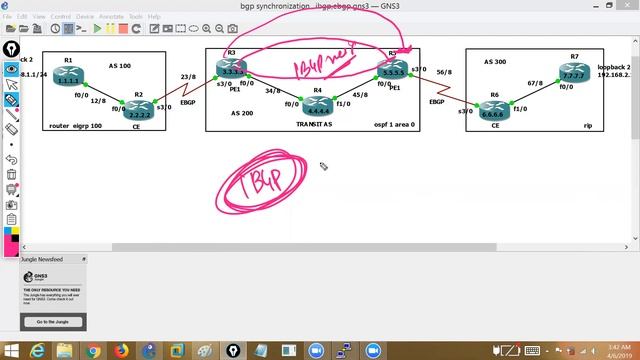Select router R7 with 7.7.7.7
Viewport: 640px width, 360px height.
click(574, 73)
